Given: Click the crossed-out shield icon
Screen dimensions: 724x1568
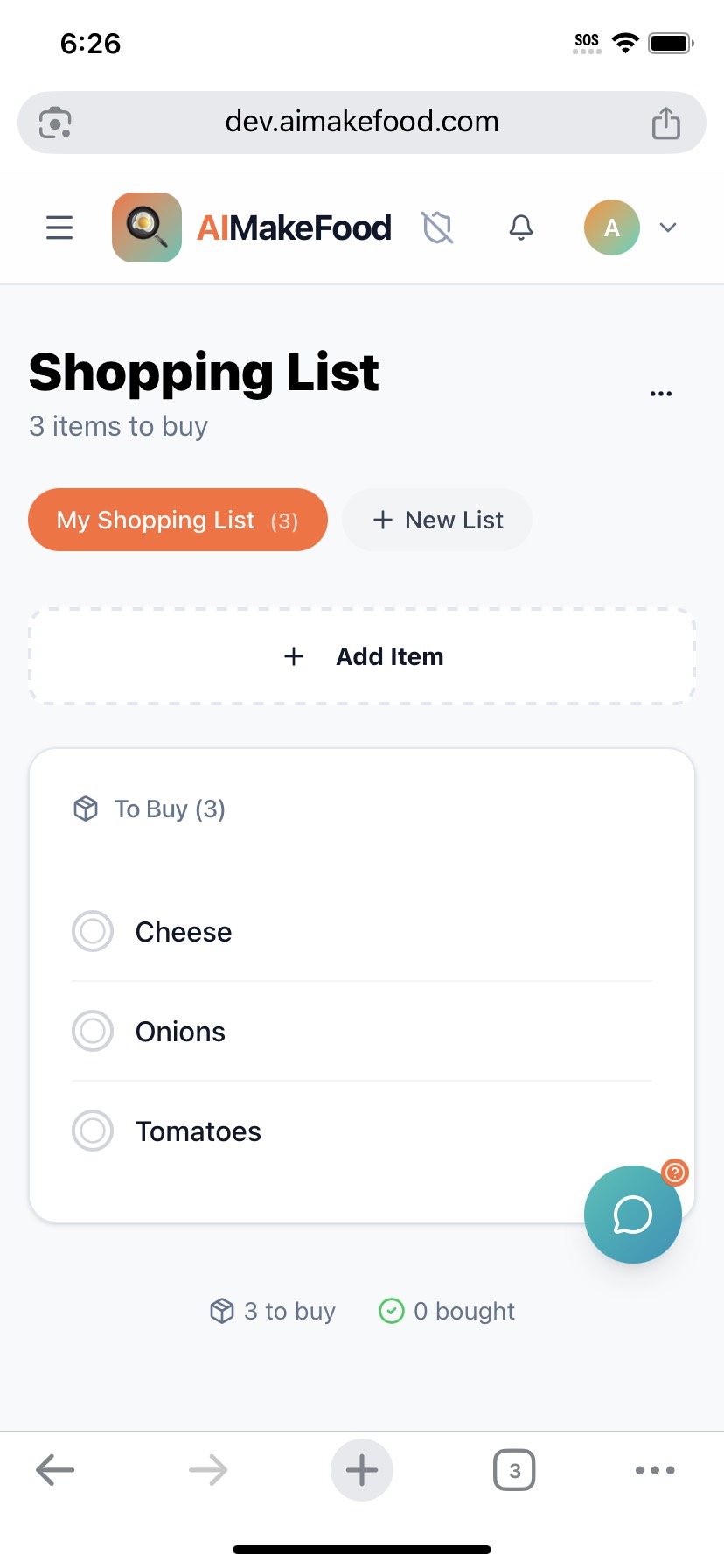Looking at the screenshot, I should point(437,227).
